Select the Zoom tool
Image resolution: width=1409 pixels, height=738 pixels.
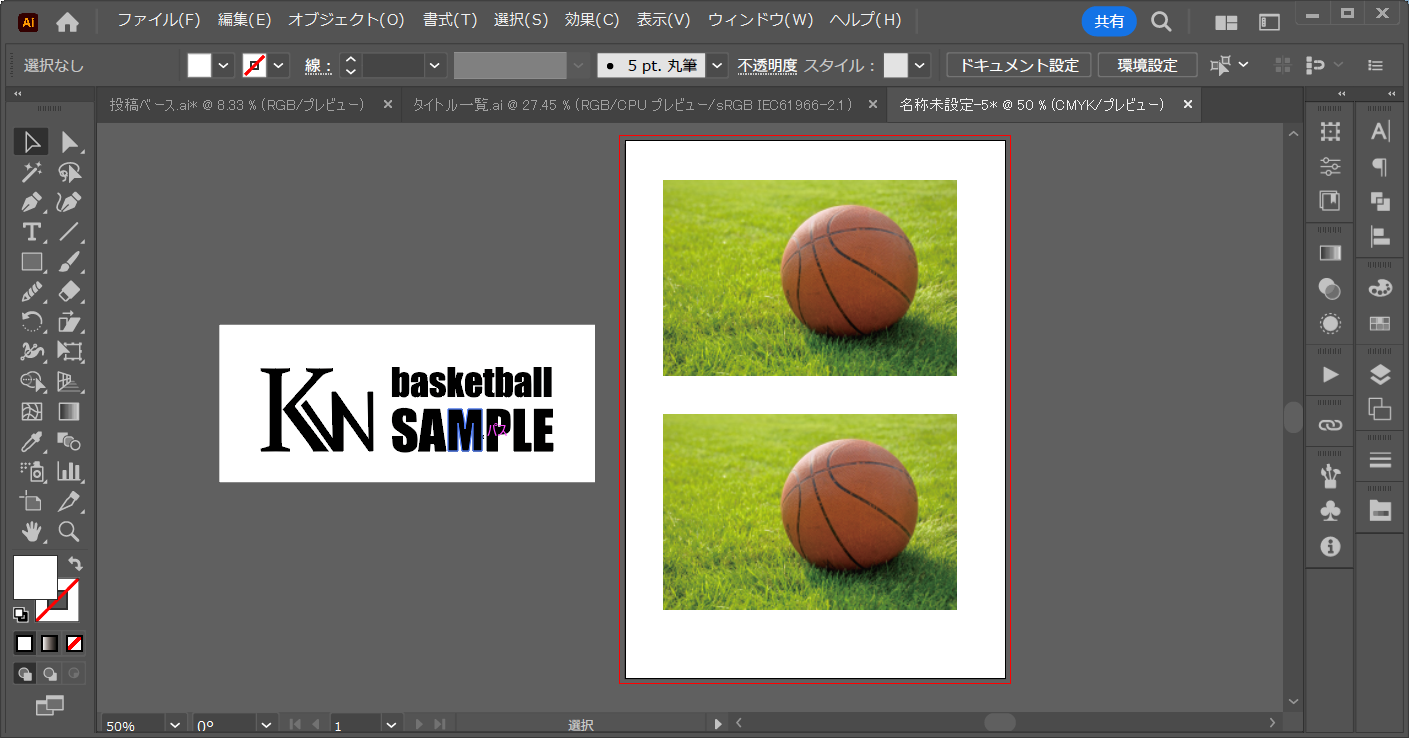(x=69, y=531)
